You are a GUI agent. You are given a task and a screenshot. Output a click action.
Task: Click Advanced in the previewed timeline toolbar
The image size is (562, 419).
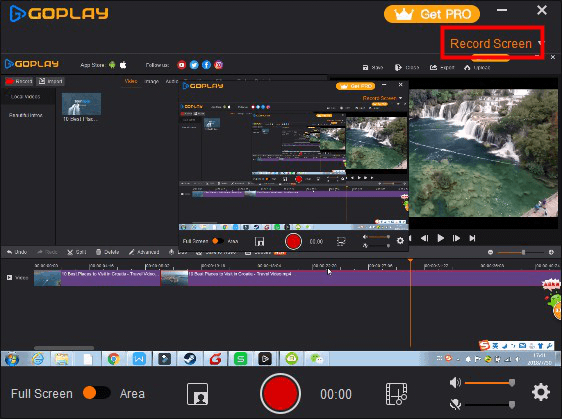point(144,252)
